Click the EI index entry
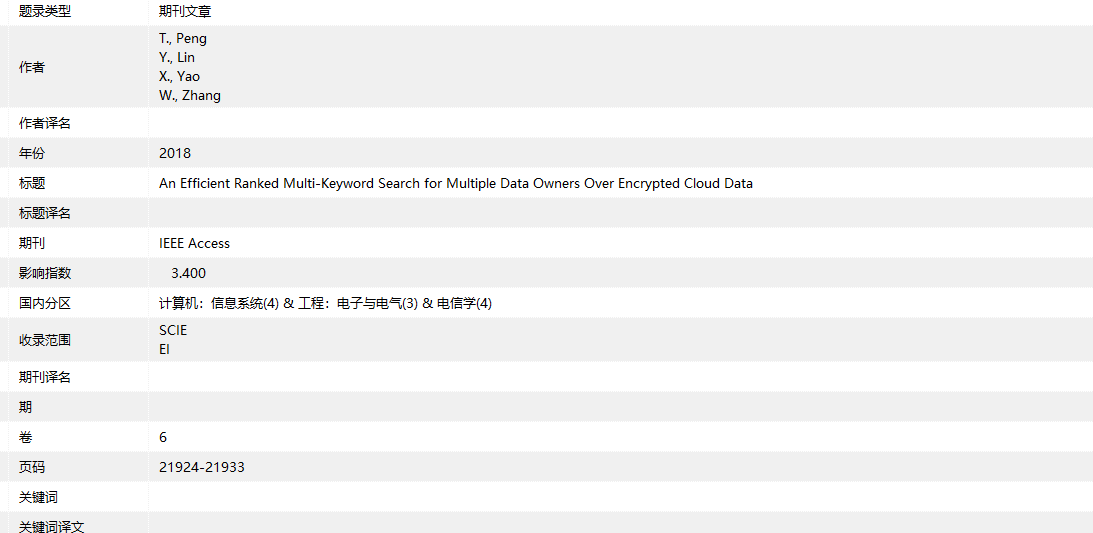The image size is (1093, 533). click(x=165, y=350)
